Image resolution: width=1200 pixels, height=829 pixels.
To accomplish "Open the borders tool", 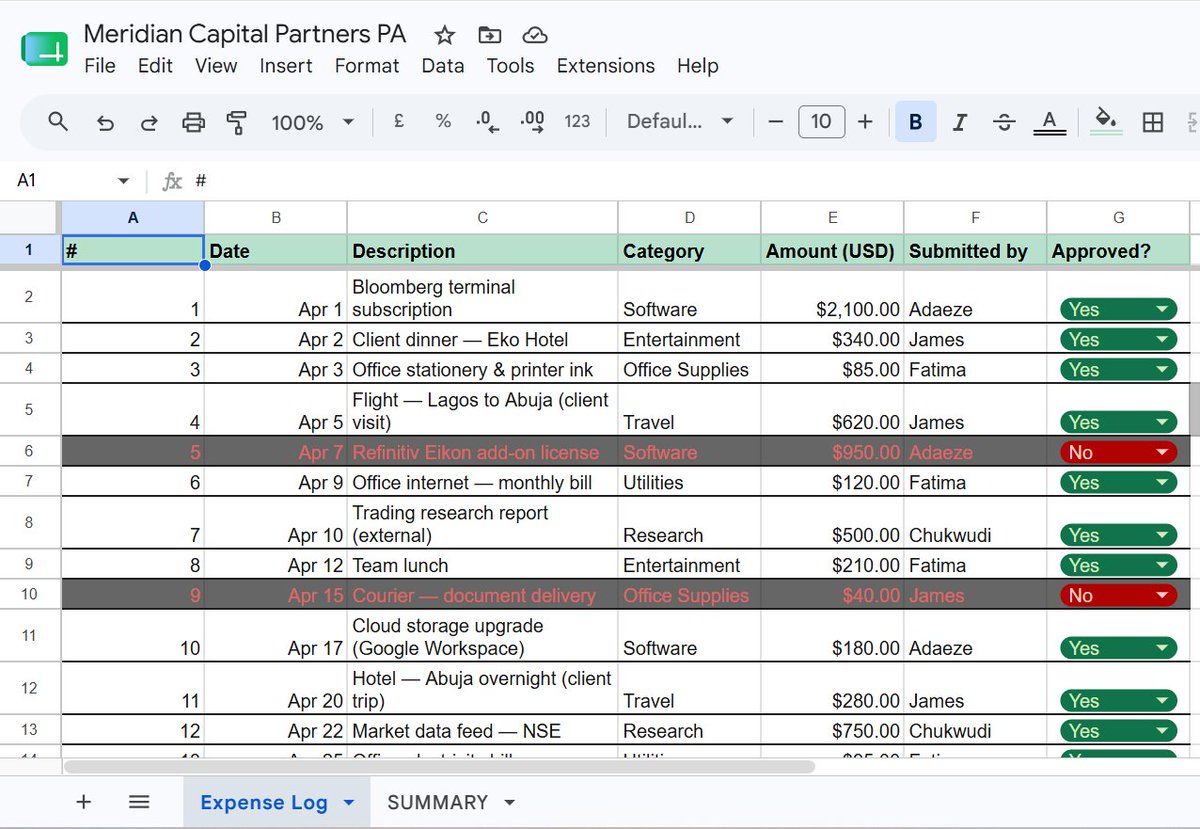I will click(1153, 122).
